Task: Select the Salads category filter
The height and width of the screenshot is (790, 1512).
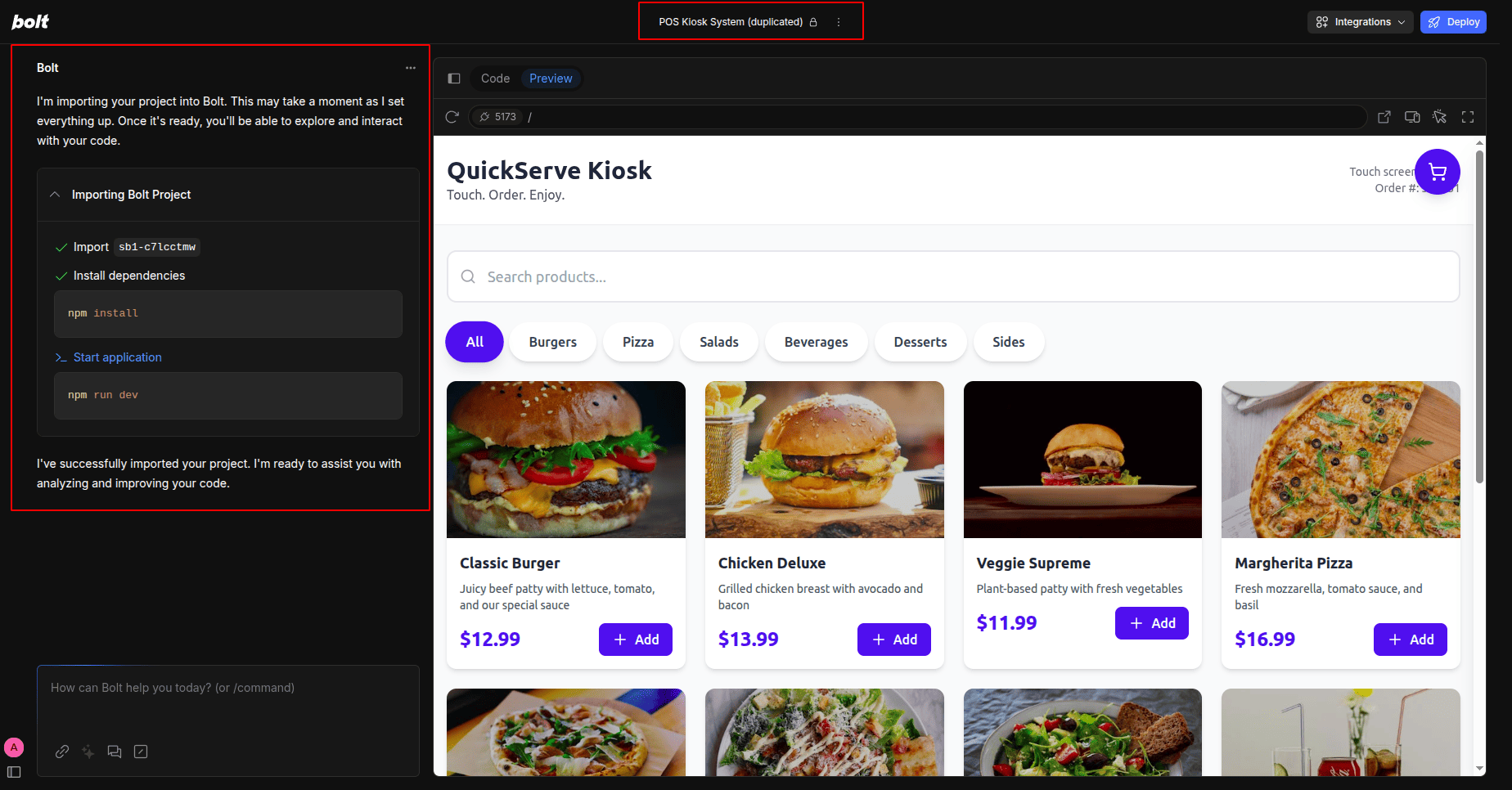Action: [x=719, y=342]
